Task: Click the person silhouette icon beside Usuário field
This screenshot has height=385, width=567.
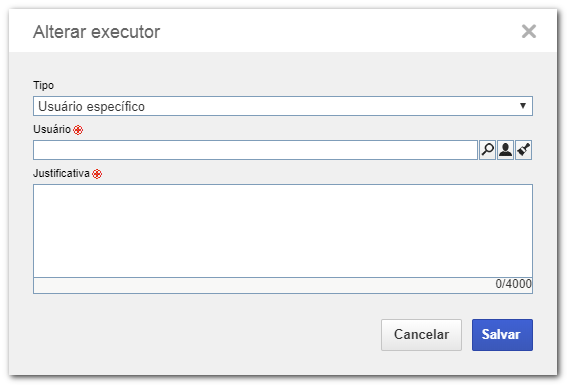Action: 506,150
